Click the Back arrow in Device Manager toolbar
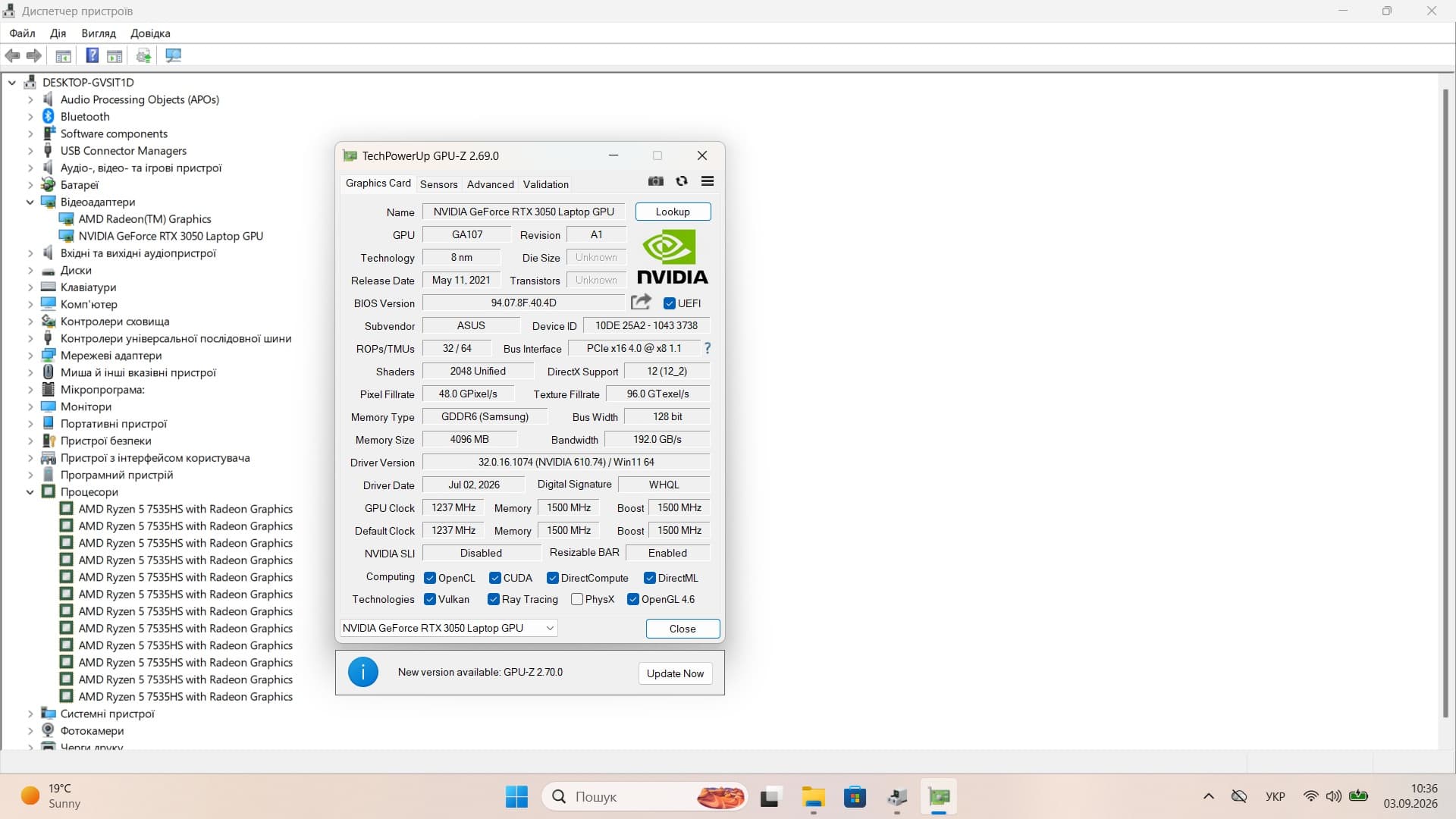 pyautogui.click(x=12, y=55)
